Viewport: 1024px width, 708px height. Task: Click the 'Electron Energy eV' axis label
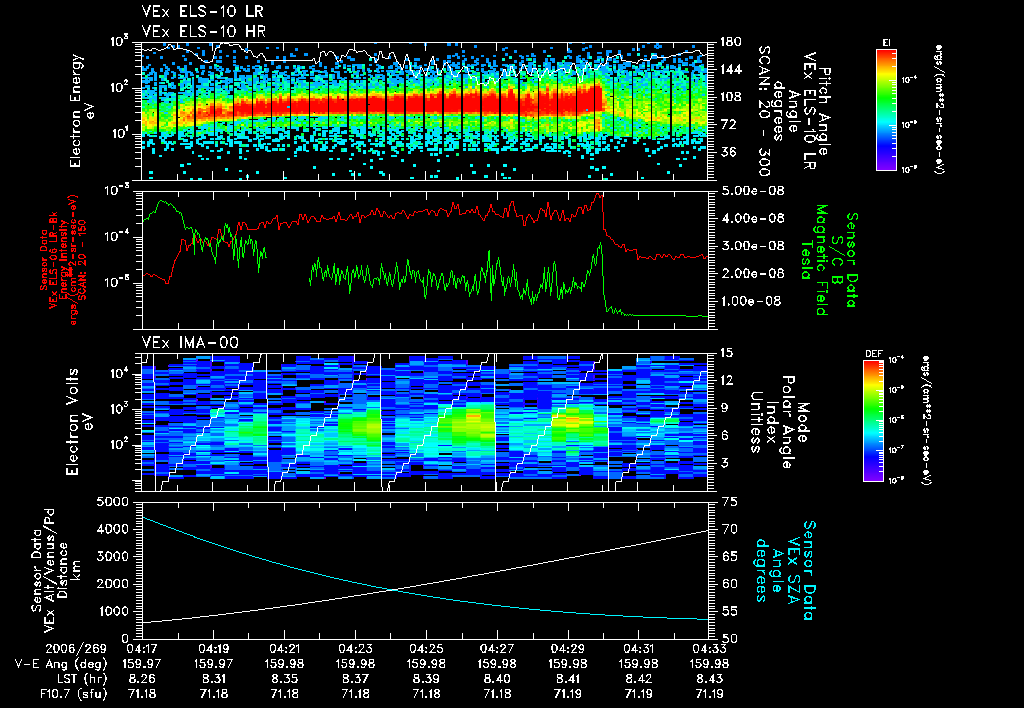point(81,111)
